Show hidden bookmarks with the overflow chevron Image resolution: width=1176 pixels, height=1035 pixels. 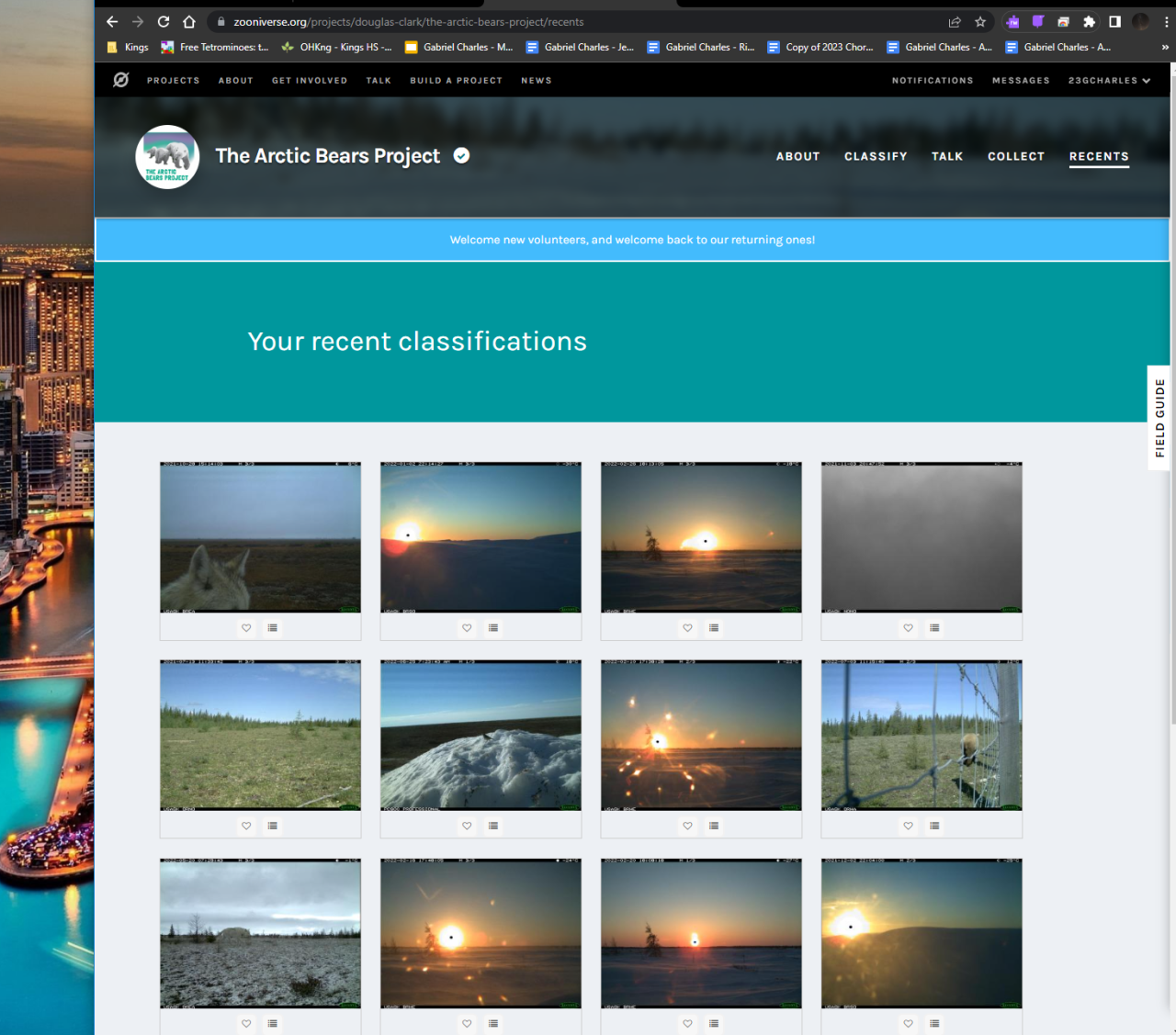pos(1165,47)
